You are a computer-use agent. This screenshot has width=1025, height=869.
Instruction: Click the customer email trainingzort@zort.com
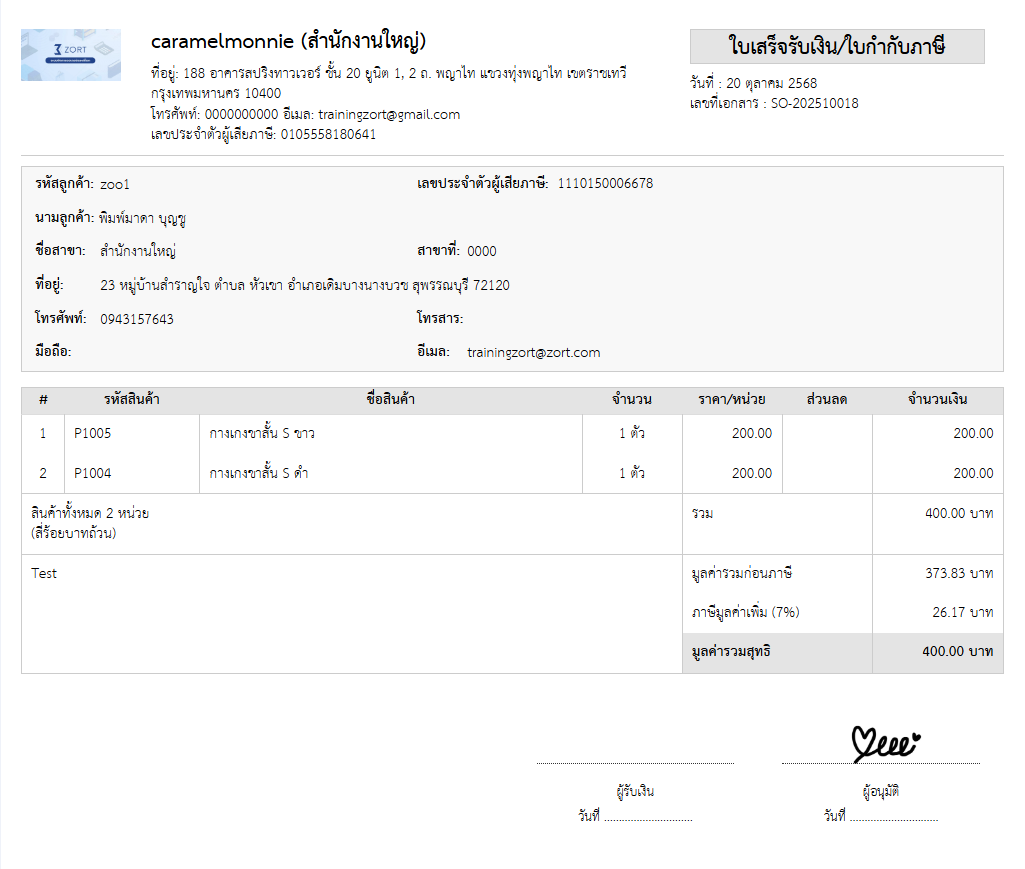[533, 352]
